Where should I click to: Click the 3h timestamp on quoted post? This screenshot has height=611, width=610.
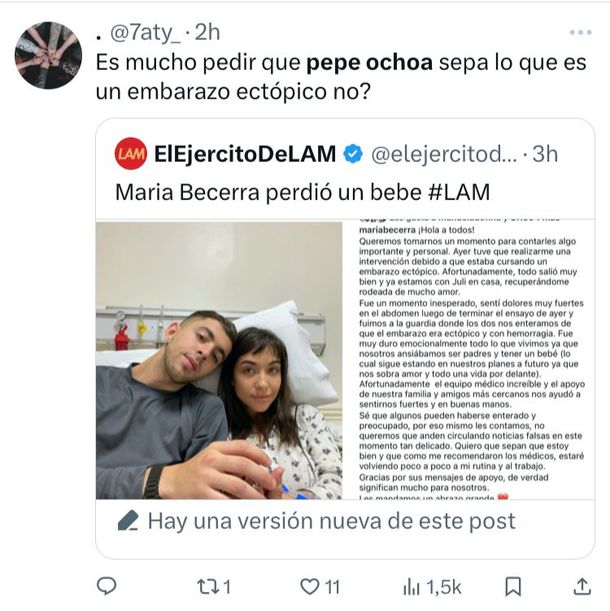545,154
